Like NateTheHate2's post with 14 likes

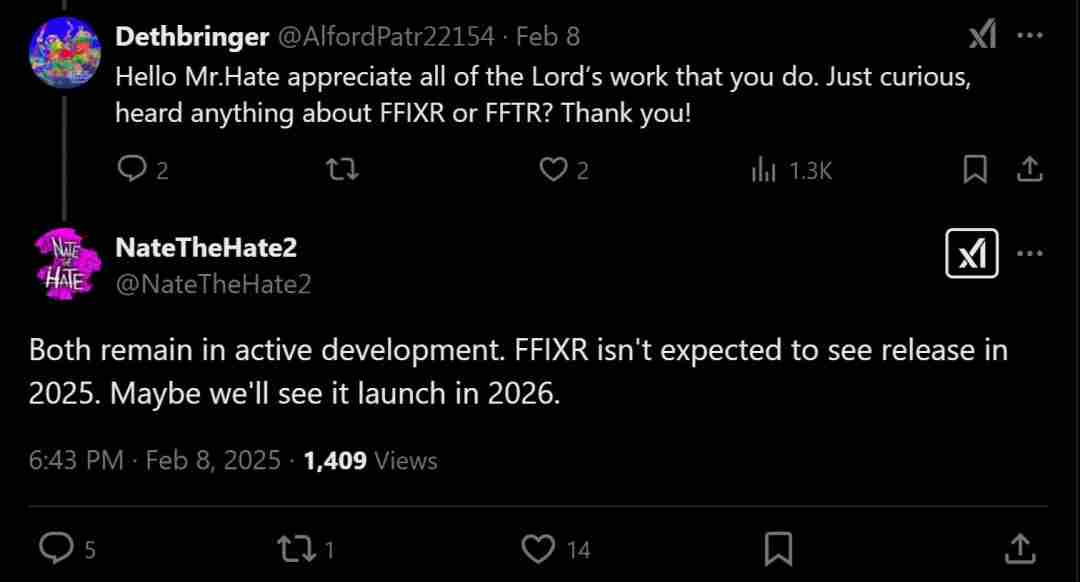click(x=556, y=549)
